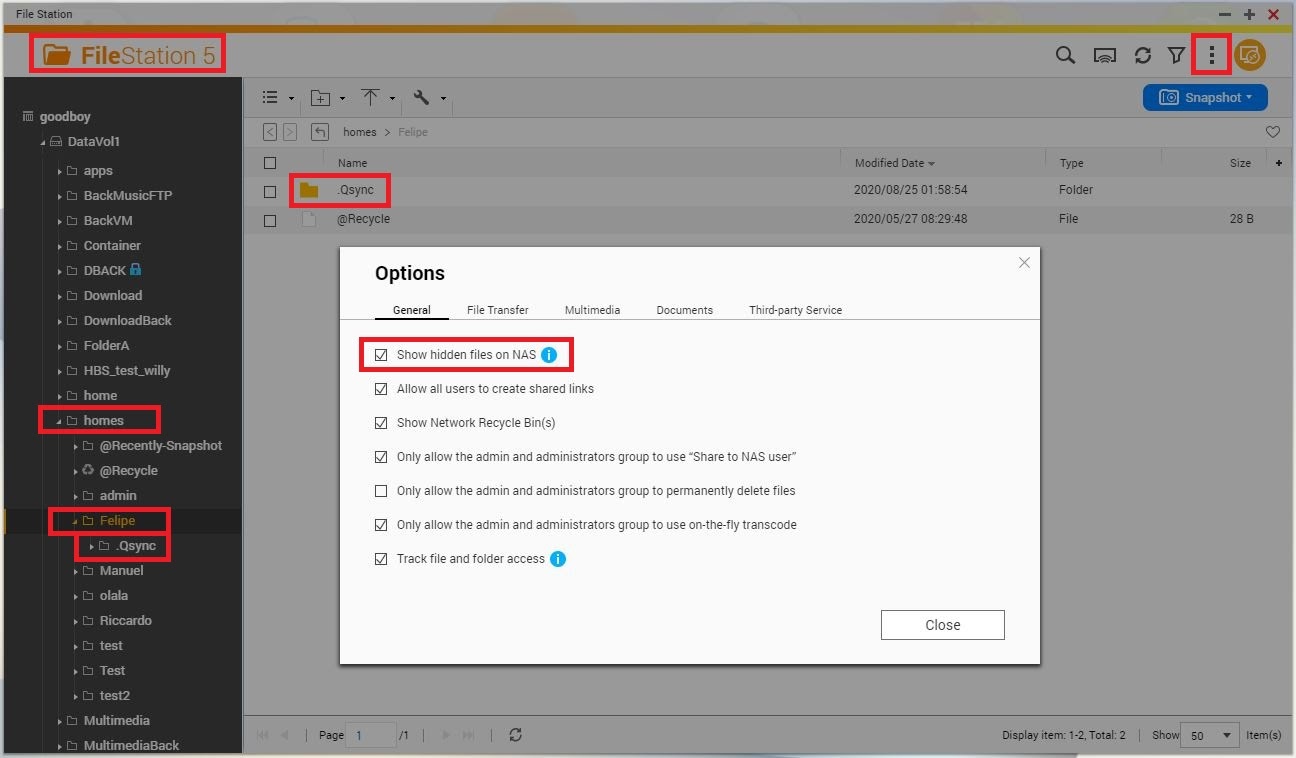
Task: Click the upload arrow toolbar icon
Action: coord(371,98)
